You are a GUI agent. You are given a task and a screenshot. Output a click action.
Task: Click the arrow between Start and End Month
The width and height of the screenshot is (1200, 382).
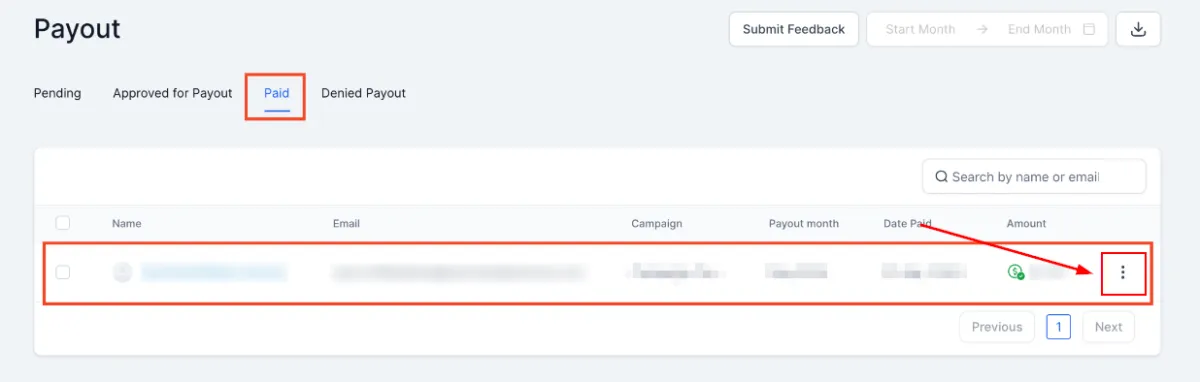982,29
